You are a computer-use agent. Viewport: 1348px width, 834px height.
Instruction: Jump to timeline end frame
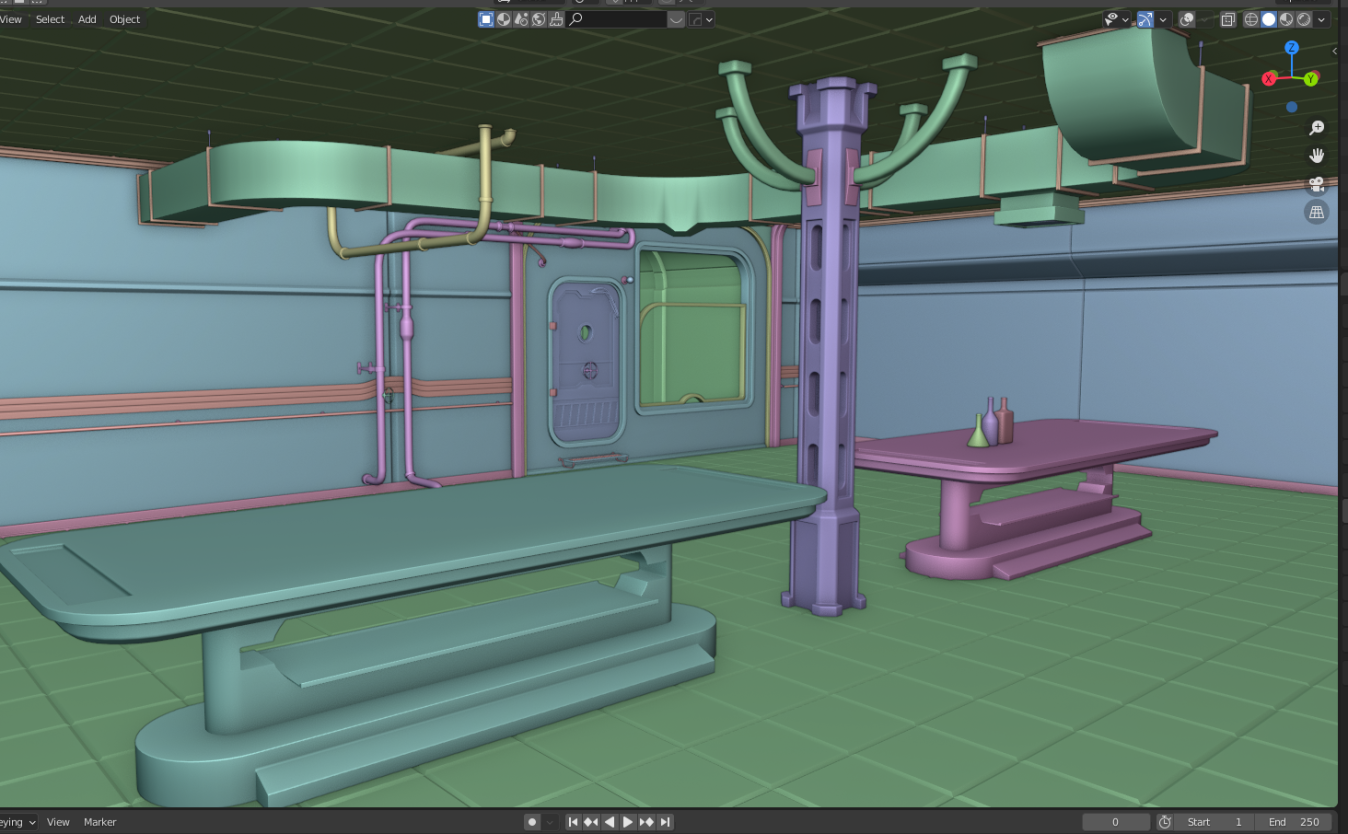click(665, 822)
